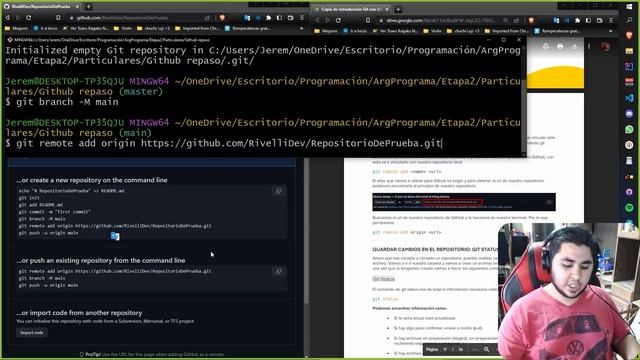Open Megano bookmark folder in Drive window
The width and height of the screenshot is (640, 360).
(326, 31)
